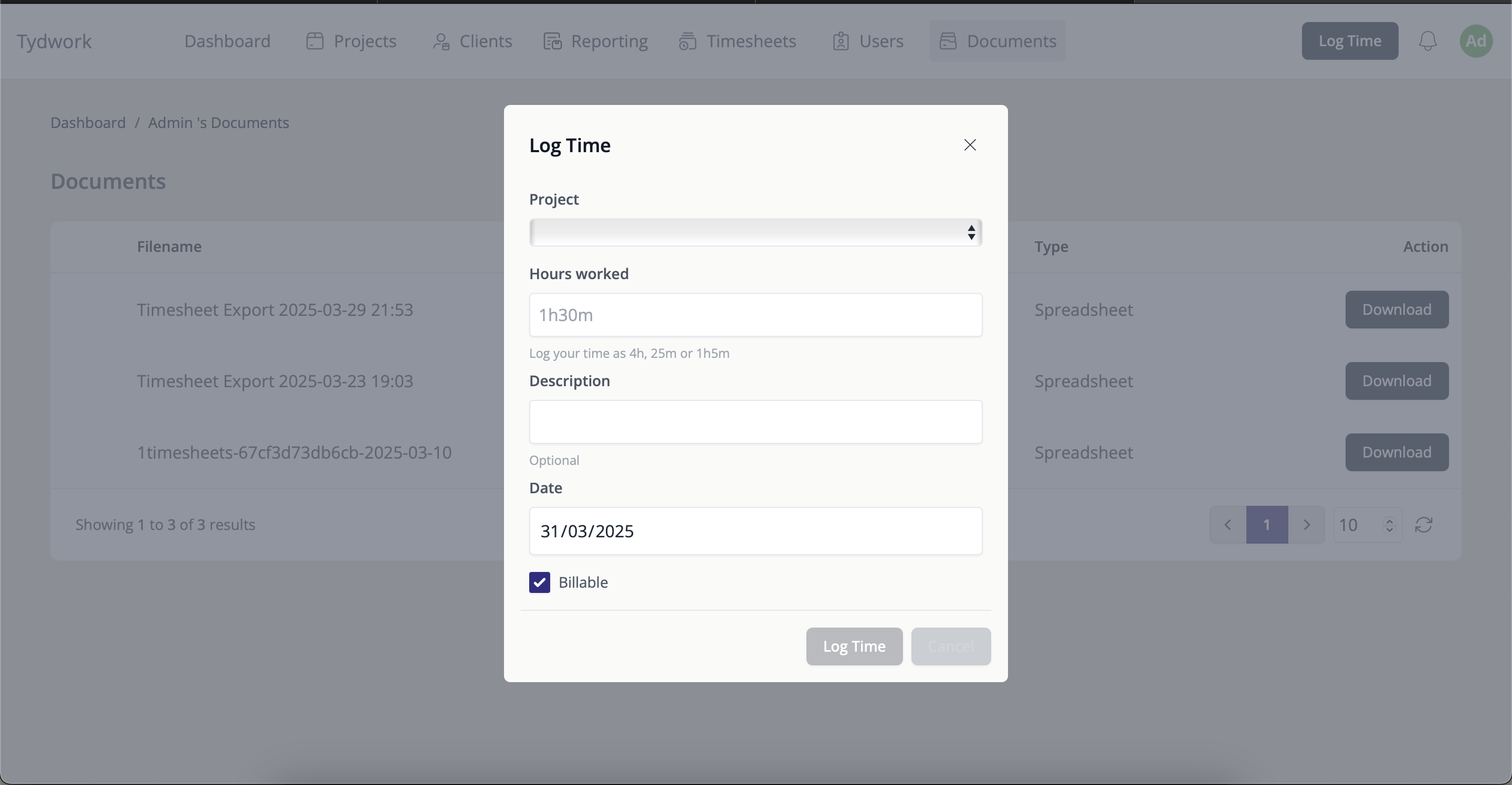The width and height of the screenshot is (1512, 785).
Task: Click the Filename column header
Action: [169, 247]
